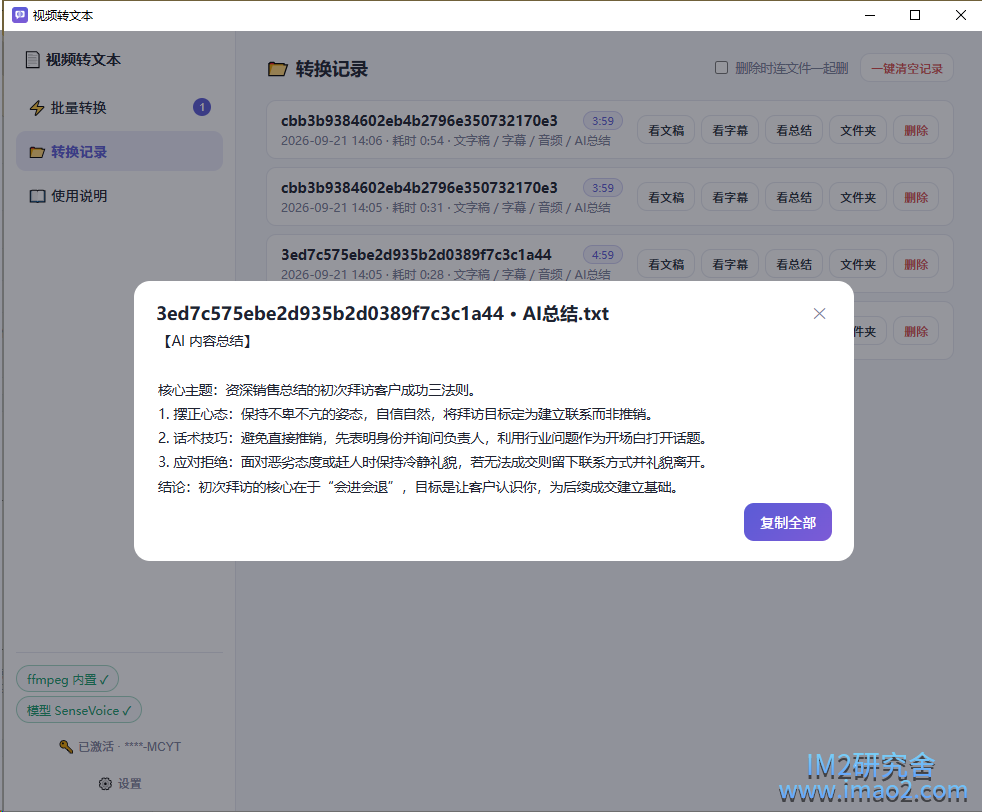This screenshot has height=812, width=982.
Task: Open 文件夹 for the record with 耗时 0:31
Action: [858, 197]
